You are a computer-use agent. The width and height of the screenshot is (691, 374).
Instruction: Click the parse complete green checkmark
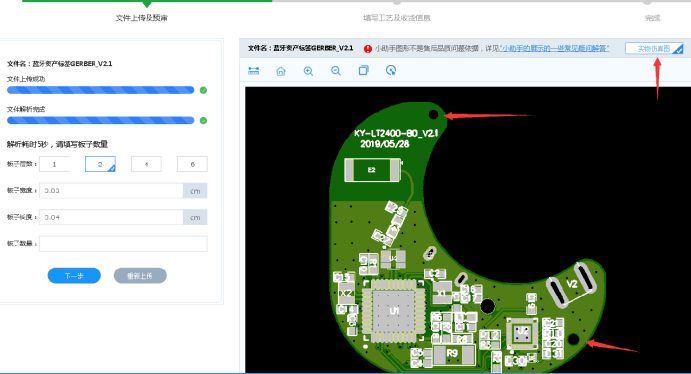(x=203, y=120)
